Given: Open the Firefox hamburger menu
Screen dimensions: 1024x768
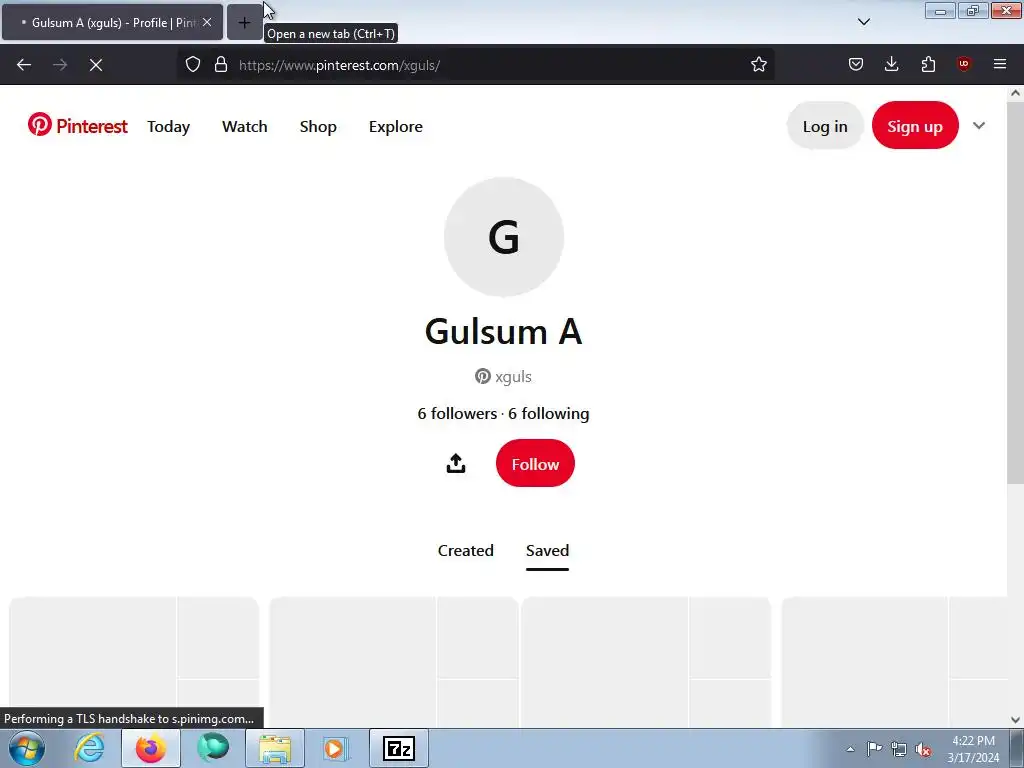Looking at the screenshot, I should pyautogui.click(x=1000, y=64).
